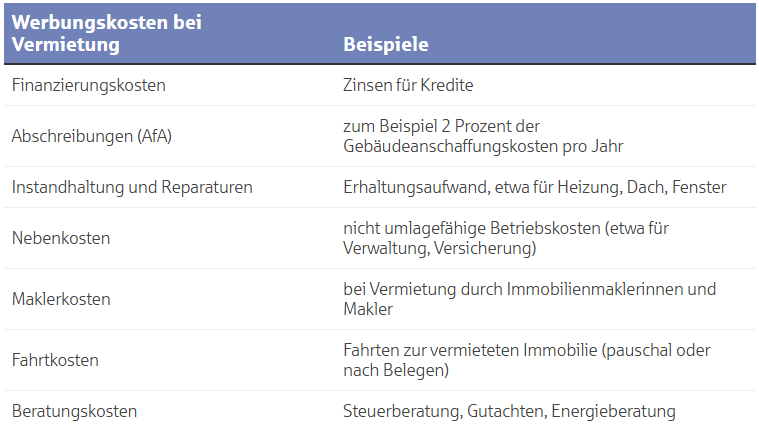Click the 'nicht umlagefähige Betriebskosten' text
The width and height of the screenshot is (759, 427).
point(472,228)
